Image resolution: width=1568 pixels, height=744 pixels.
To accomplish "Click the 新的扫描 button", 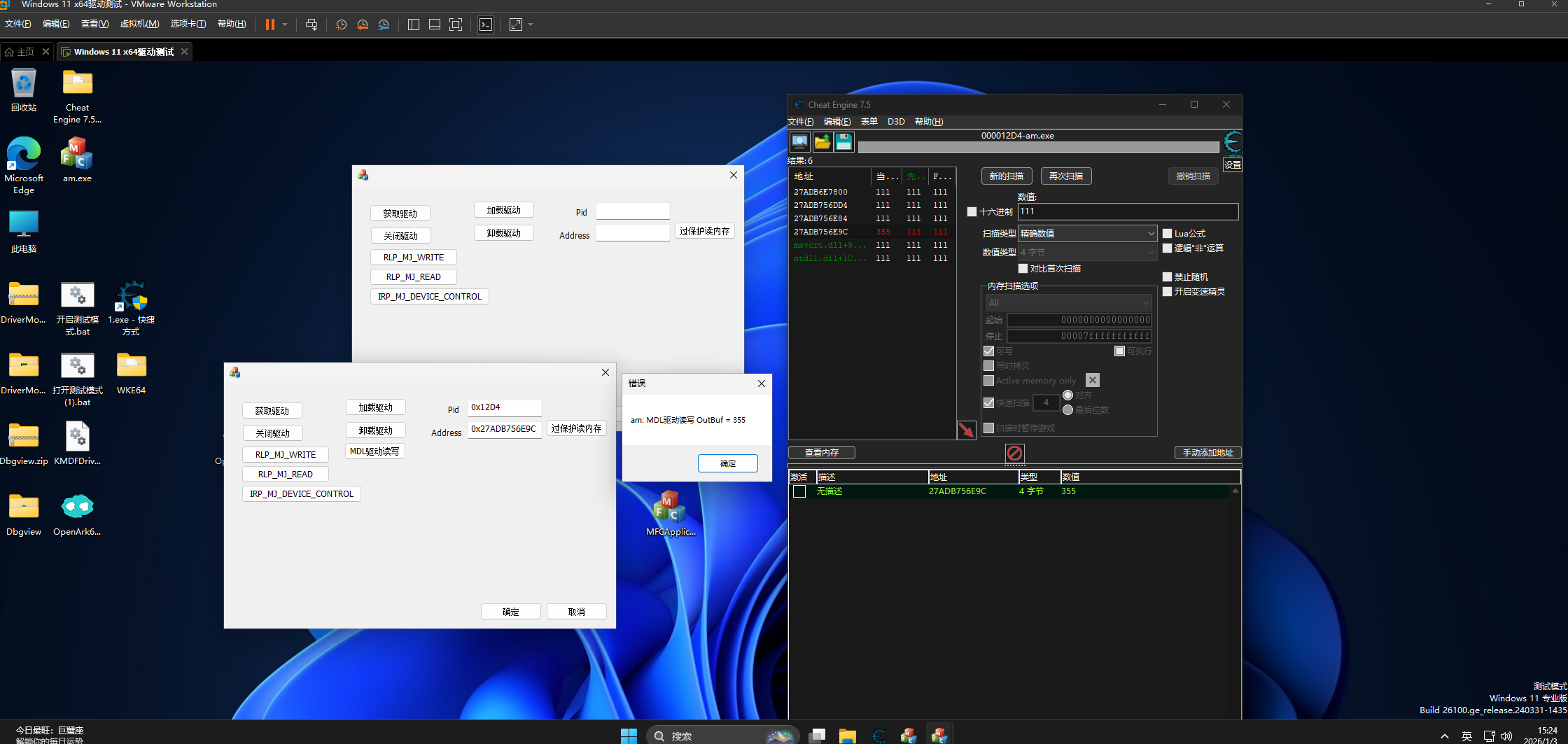I will (x=1007, y=176).
